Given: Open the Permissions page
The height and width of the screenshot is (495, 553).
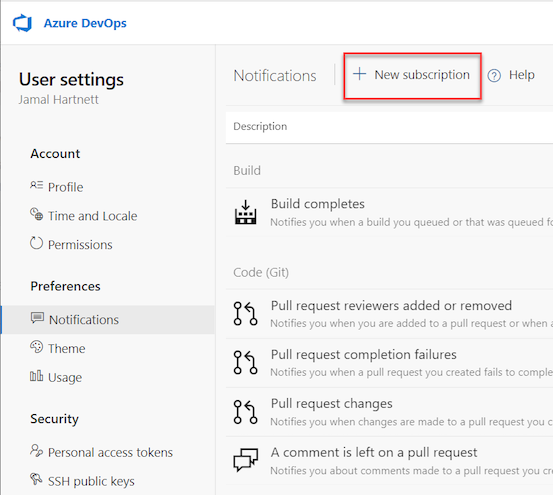Looking at the screenshot, I should pyautogui.click(x=80, y=245).
